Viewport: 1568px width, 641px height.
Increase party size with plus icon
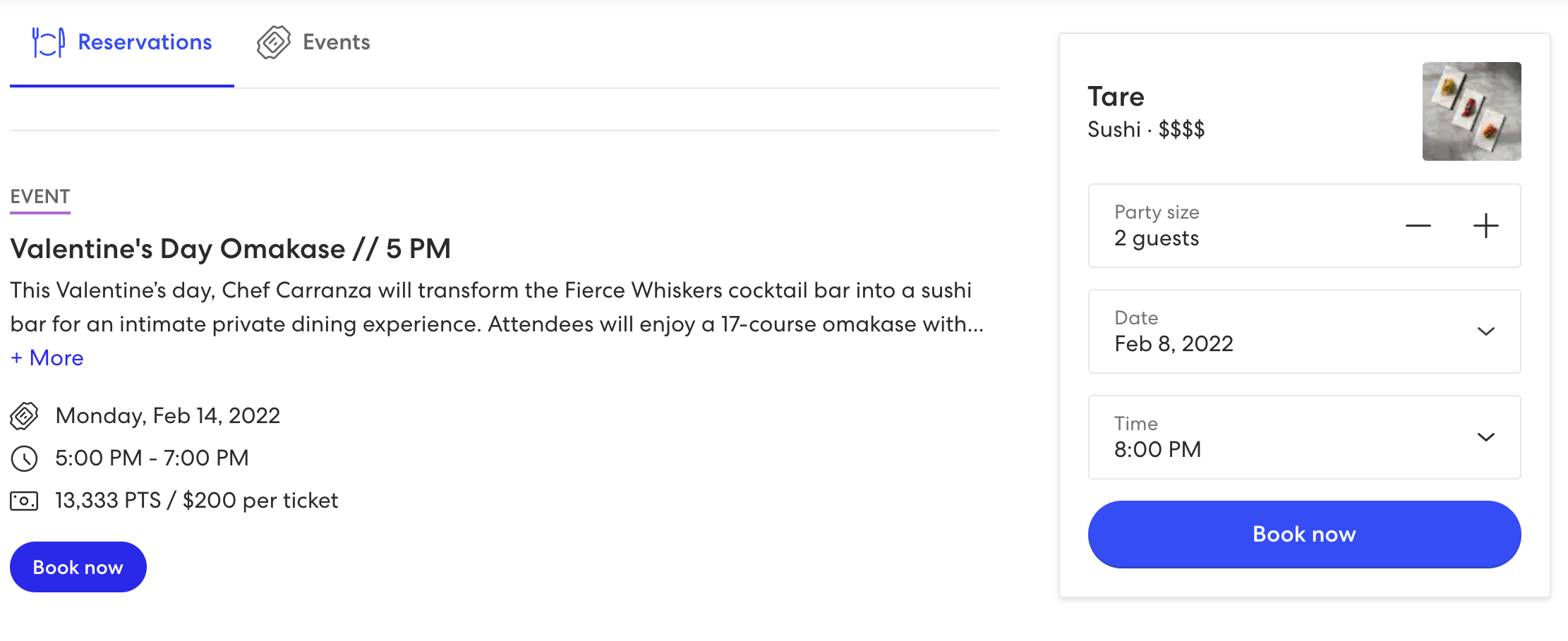(1485, 226)
